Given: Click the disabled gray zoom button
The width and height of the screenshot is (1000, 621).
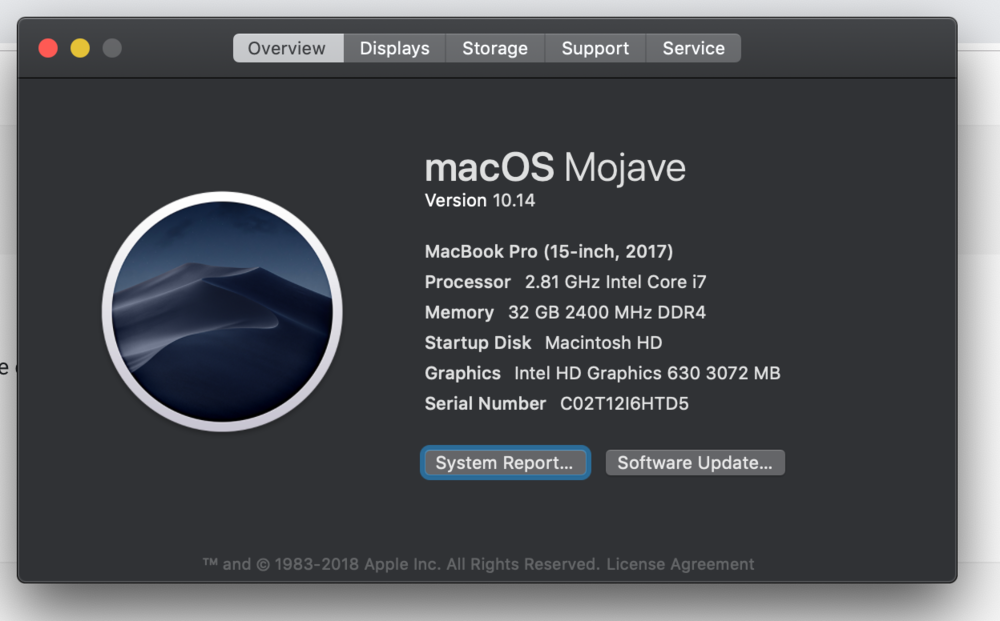Looking at the screenshot, I should coord(112,48).
